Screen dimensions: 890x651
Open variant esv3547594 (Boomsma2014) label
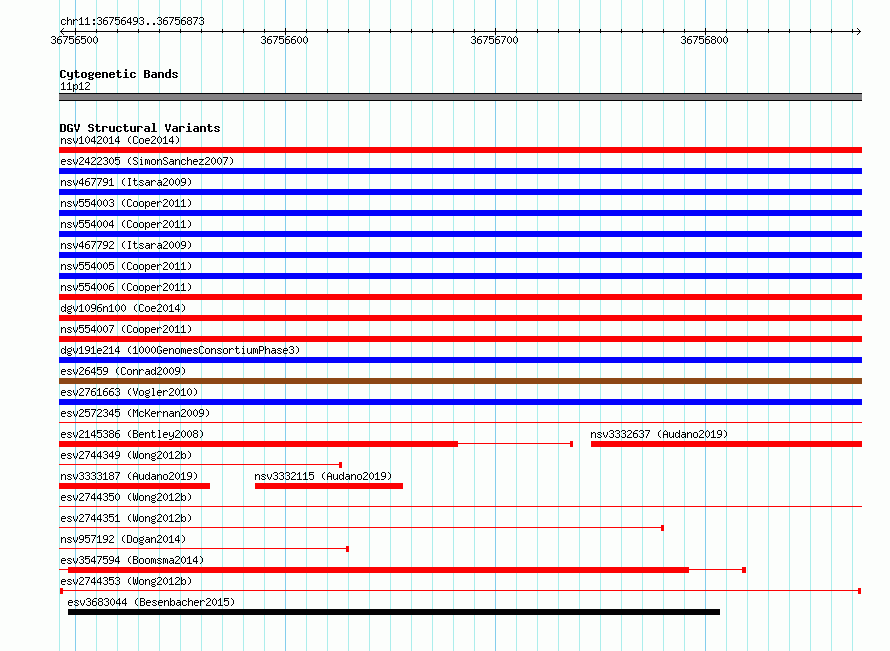pyautogui.click(x=132, y=560)
